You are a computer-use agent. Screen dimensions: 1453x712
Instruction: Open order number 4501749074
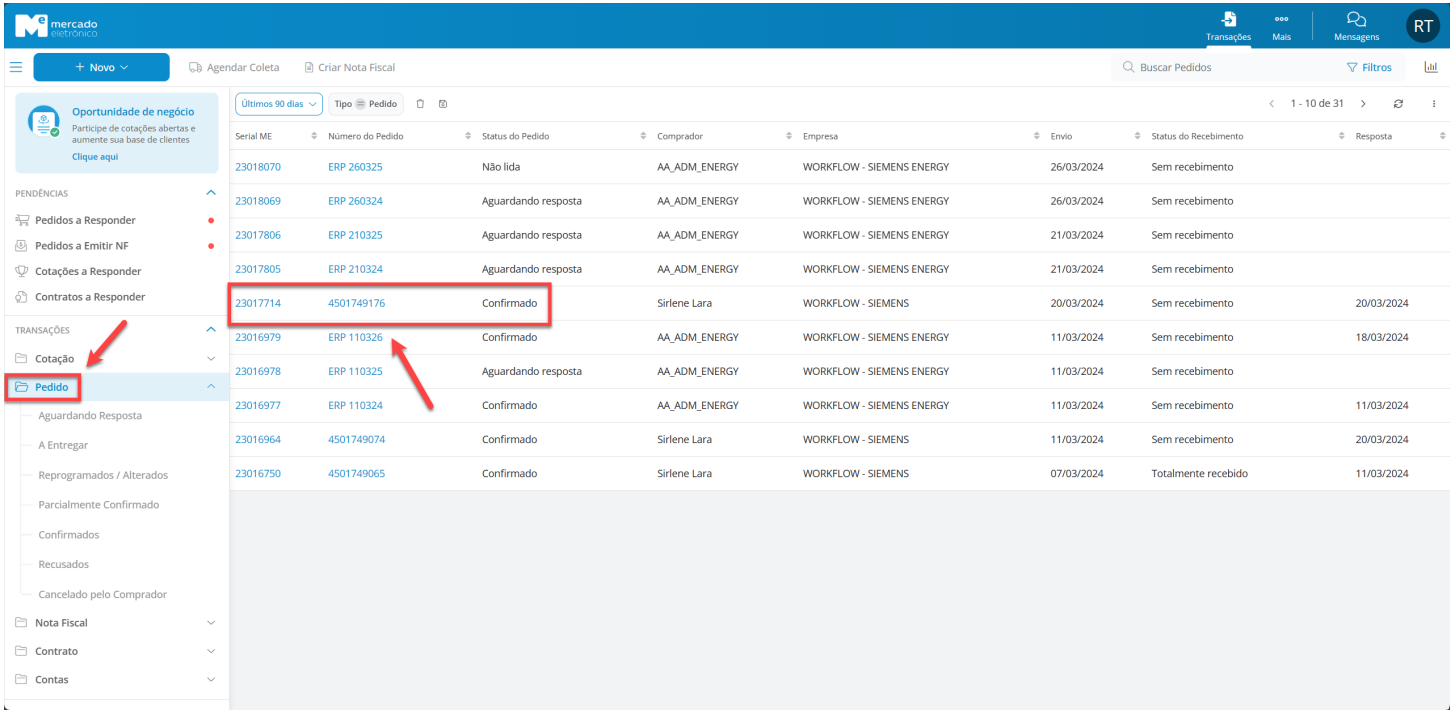pos(356,439)
